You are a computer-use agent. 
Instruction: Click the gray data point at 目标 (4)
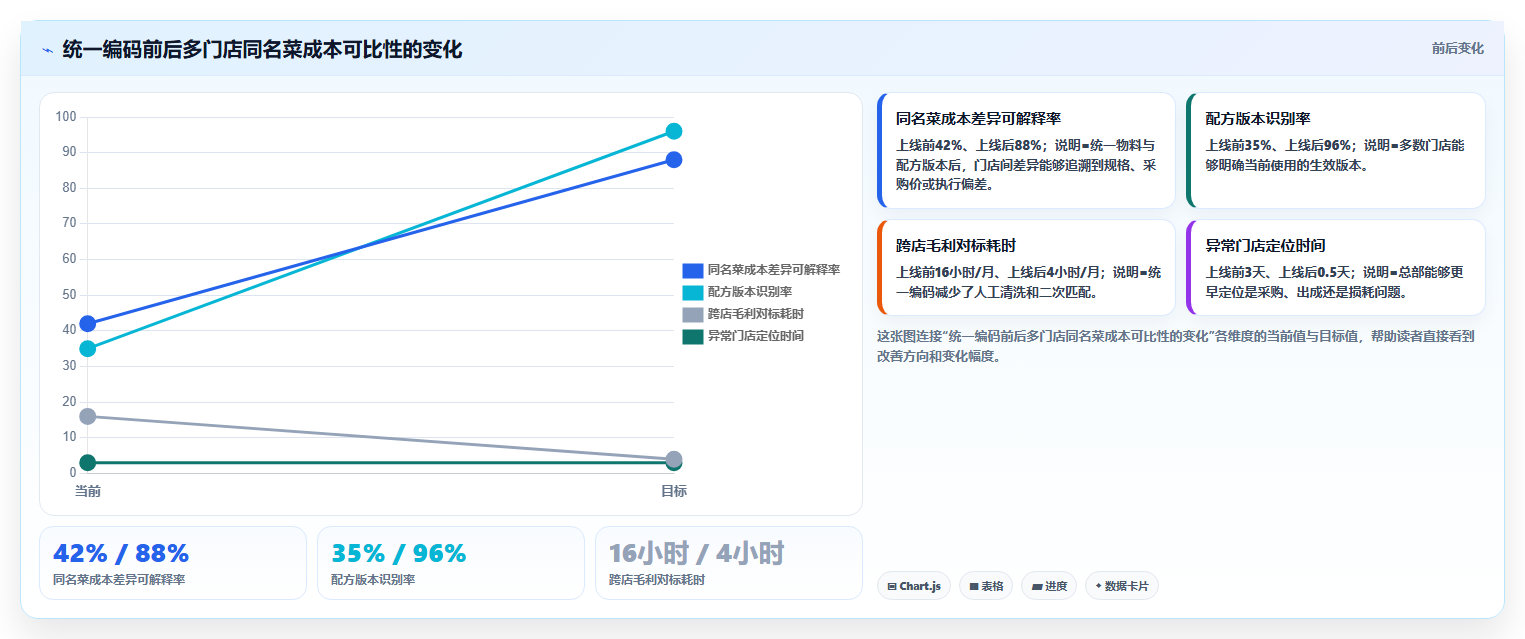pos(674,458)
